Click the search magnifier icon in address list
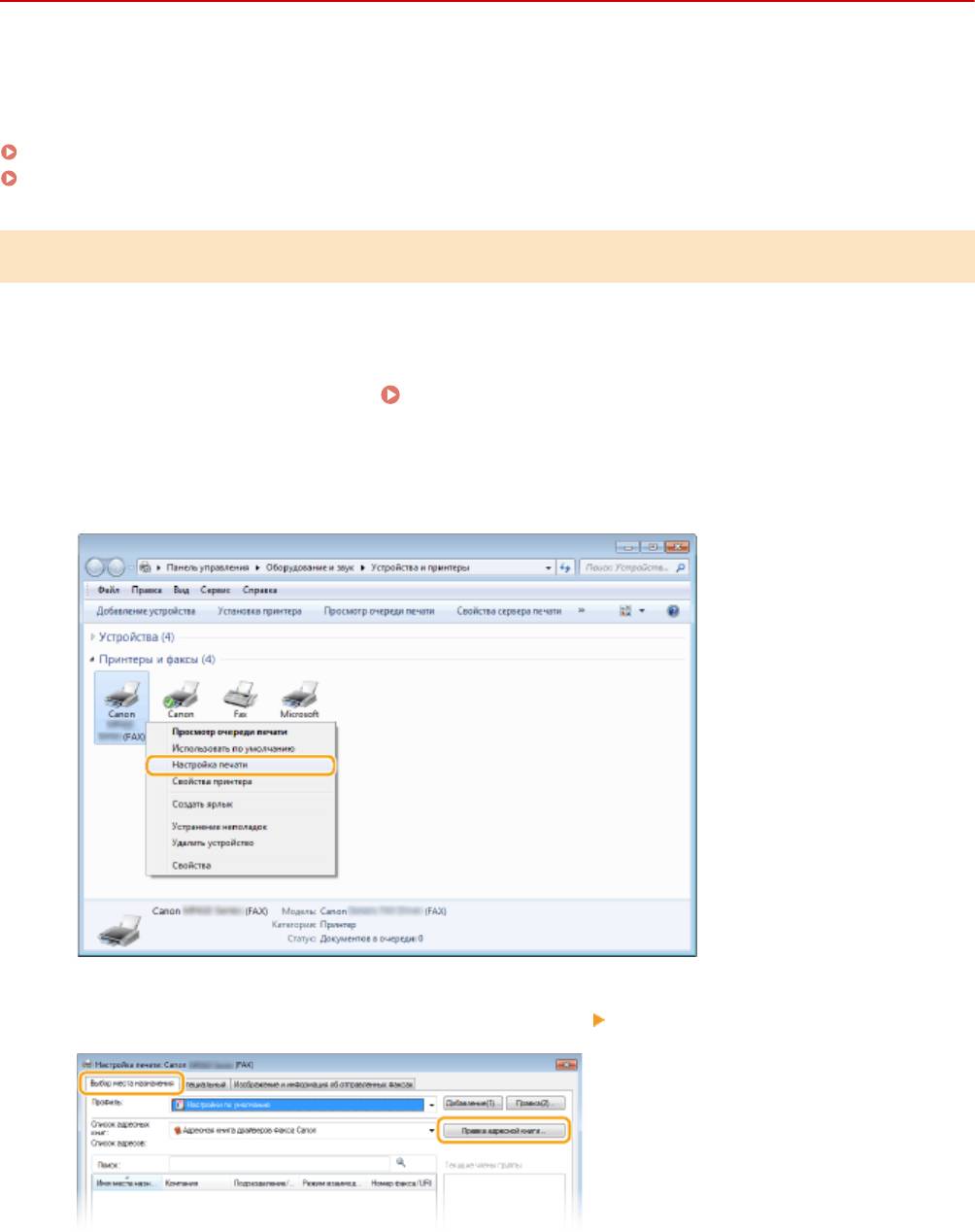 click(400, 1162)
